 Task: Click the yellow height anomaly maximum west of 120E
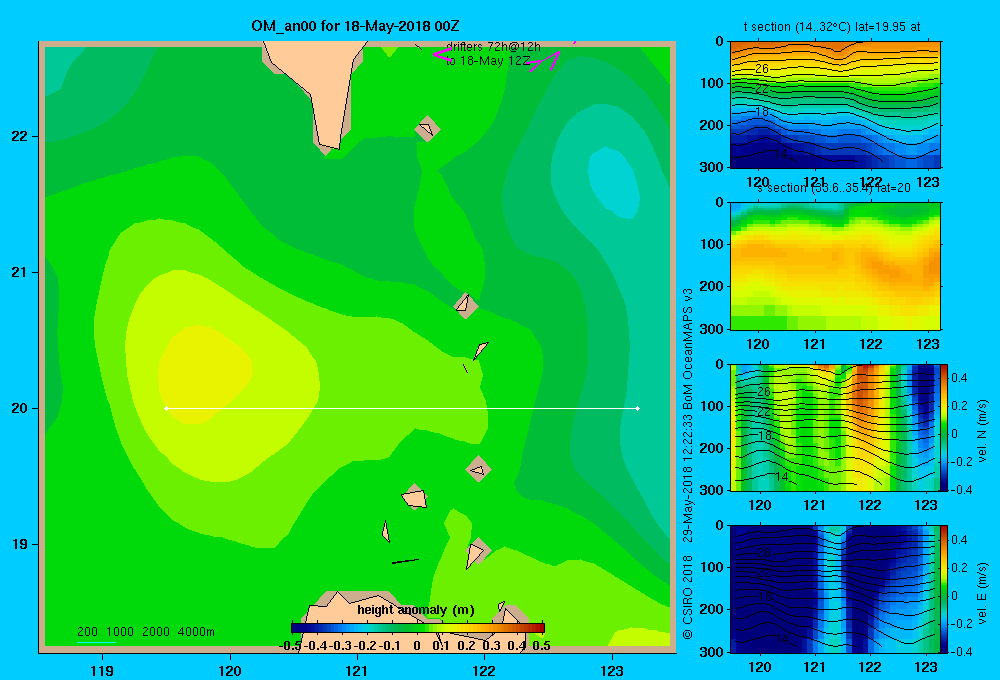(204, 373)
